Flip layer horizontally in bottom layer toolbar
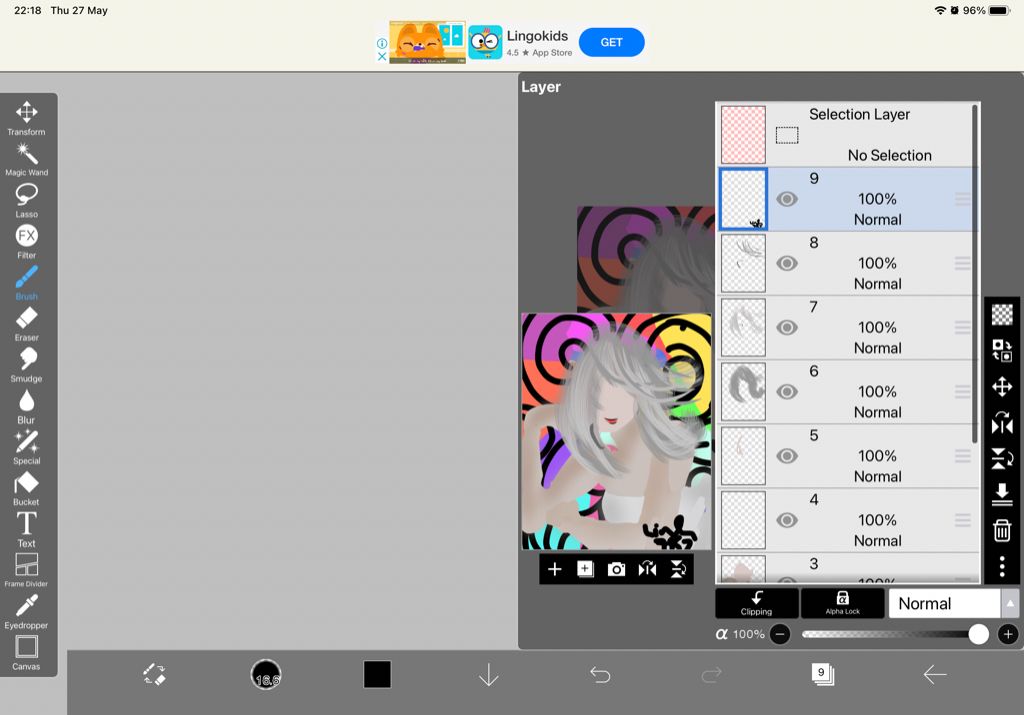The width and height of the screenshot is (1024, 715). pyautogui.click(x=647, y=569)
